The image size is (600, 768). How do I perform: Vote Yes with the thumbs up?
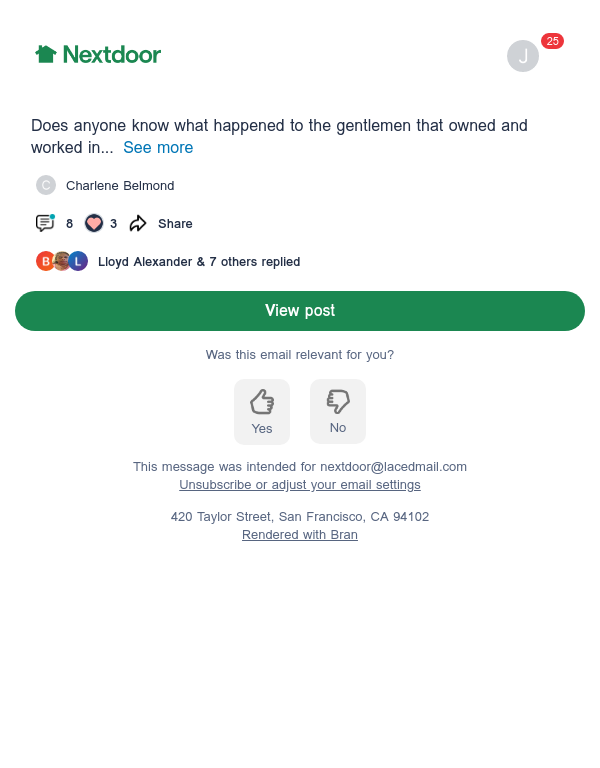[x=262, y=412]
